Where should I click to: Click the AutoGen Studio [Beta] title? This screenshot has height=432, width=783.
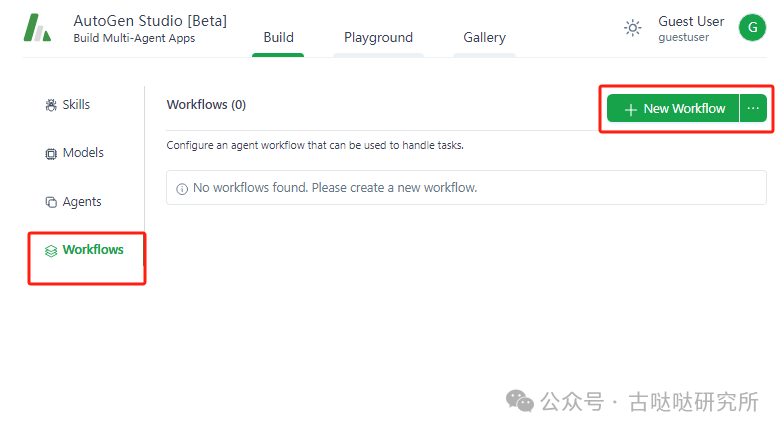click(150, 21)
